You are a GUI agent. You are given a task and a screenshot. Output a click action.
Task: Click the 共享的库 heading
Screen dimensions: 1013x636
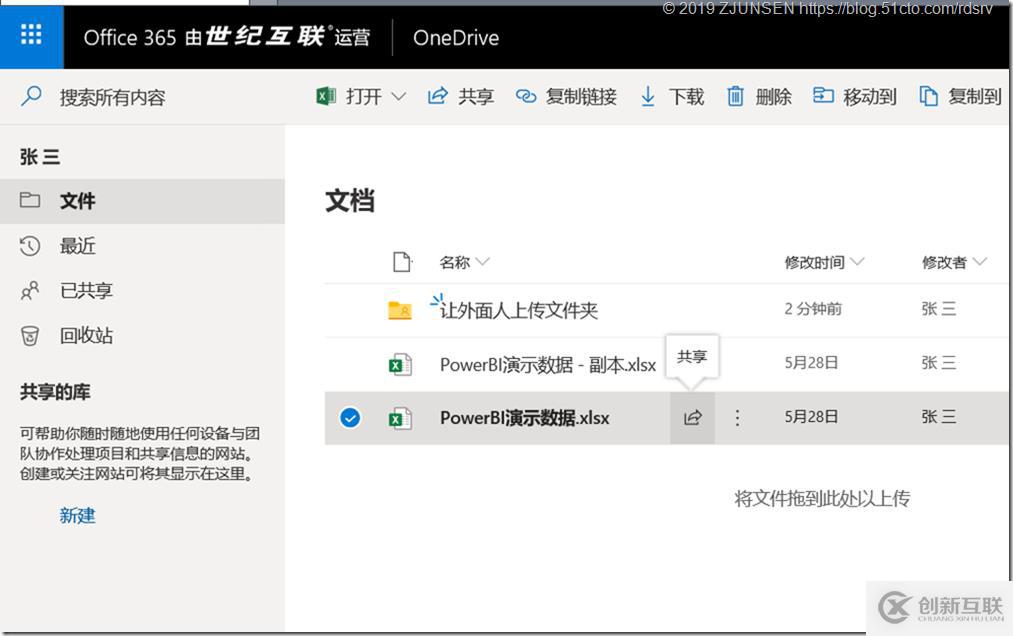click(55, 392)
